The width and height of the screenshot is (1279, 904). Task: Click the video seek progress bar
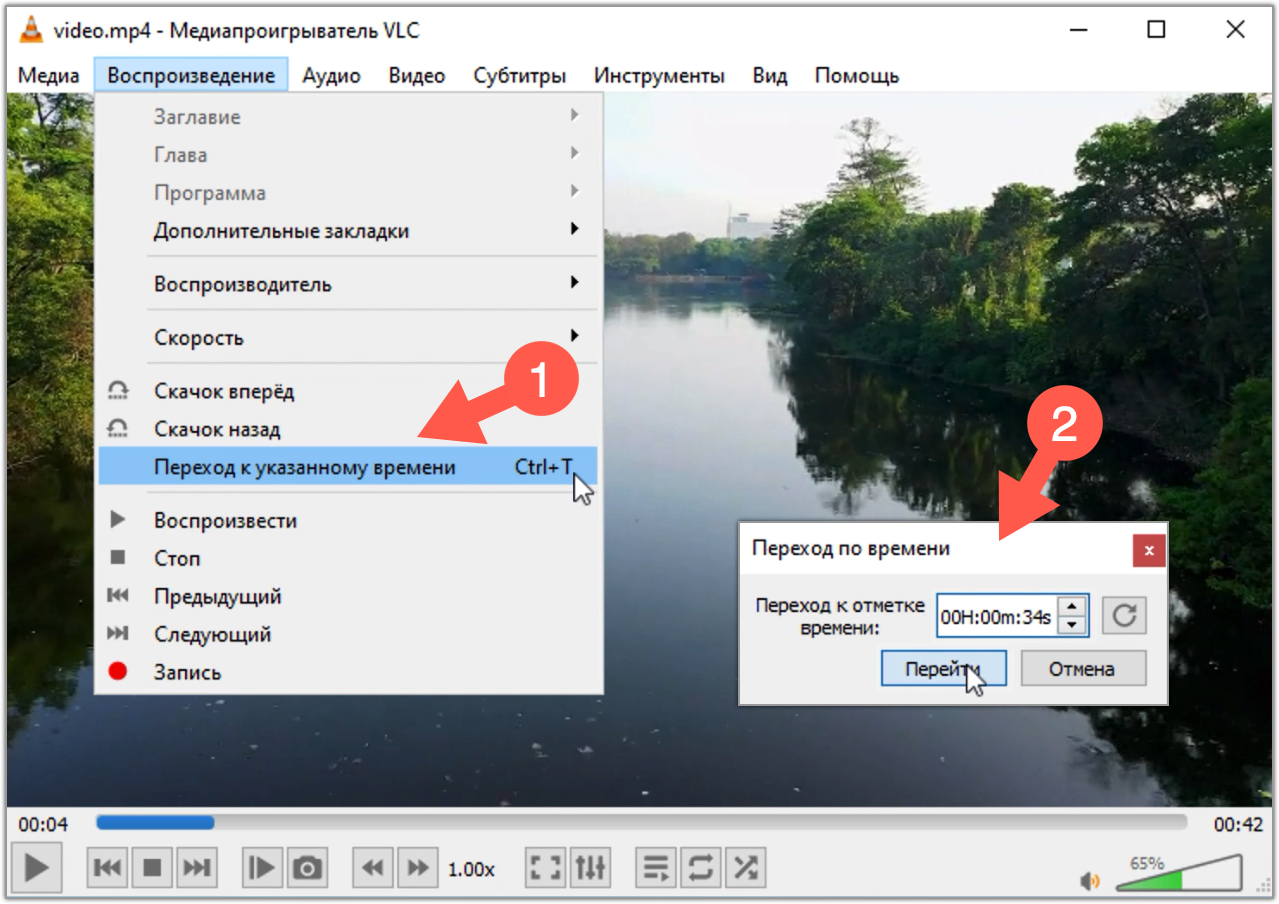click(640, 823)
